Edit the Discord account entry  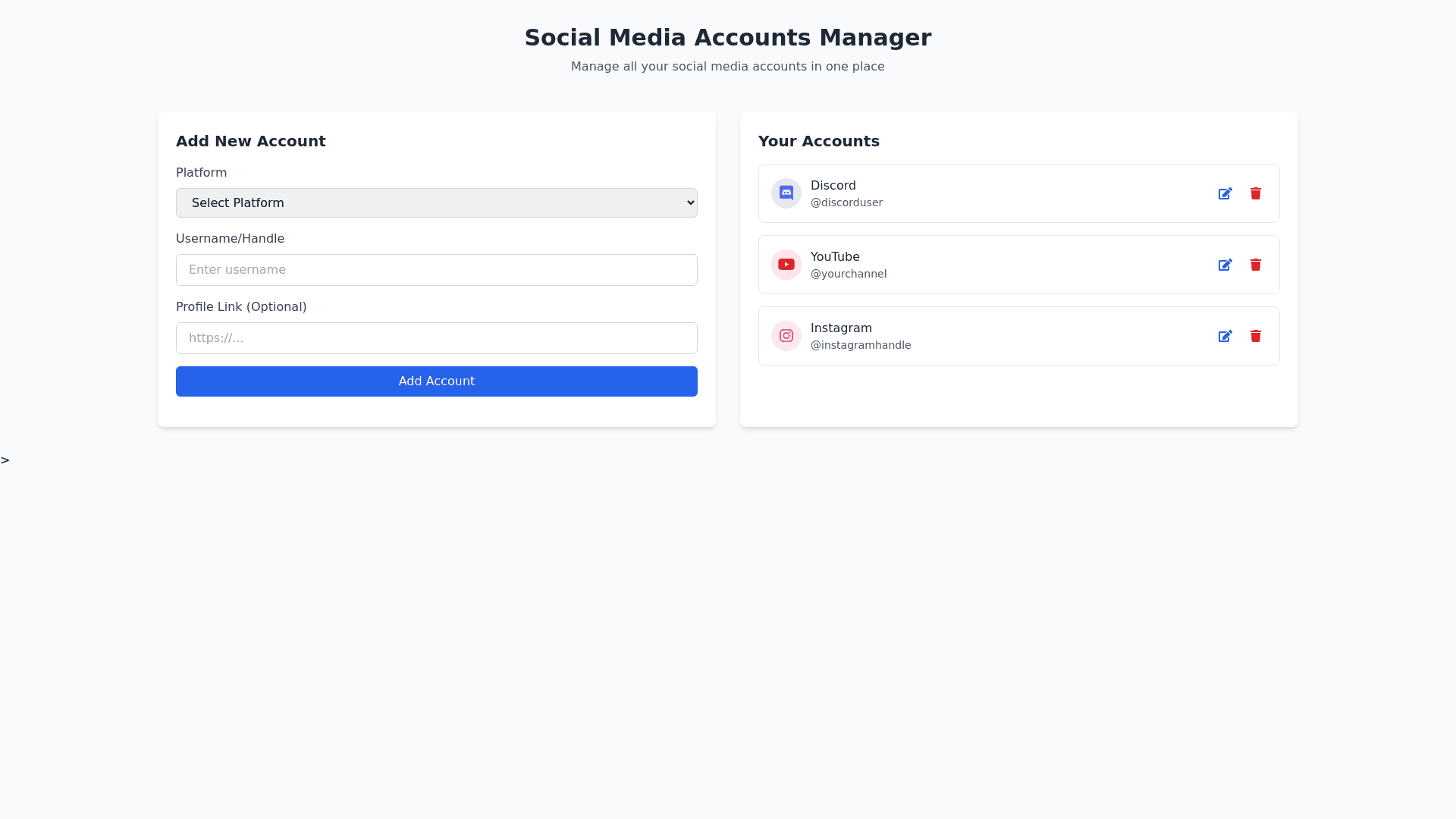point(1225,193)
